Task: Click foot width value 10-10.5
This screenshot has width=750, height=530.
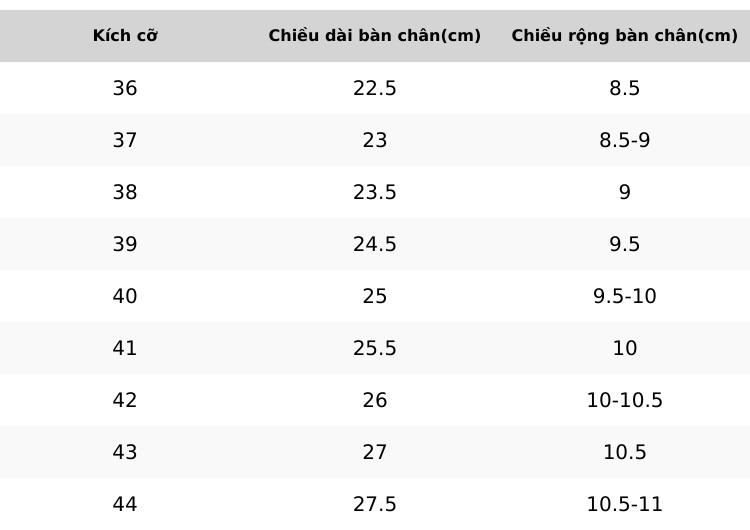Action: tap(625, 400)
